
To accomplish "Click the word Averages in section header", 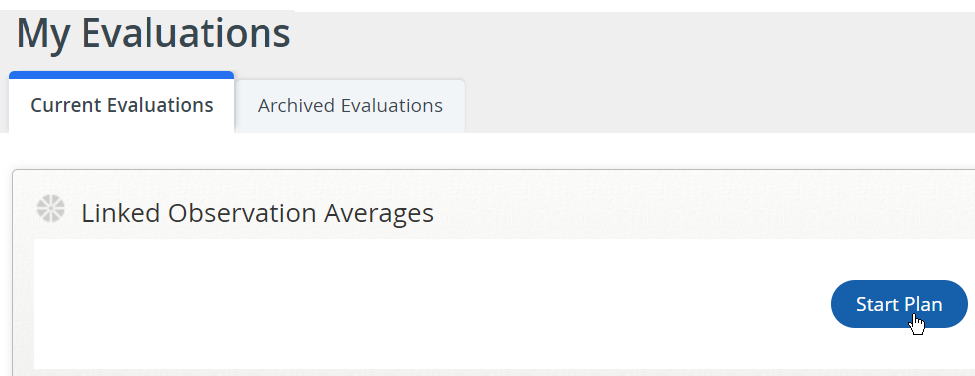I will (379, 213).
